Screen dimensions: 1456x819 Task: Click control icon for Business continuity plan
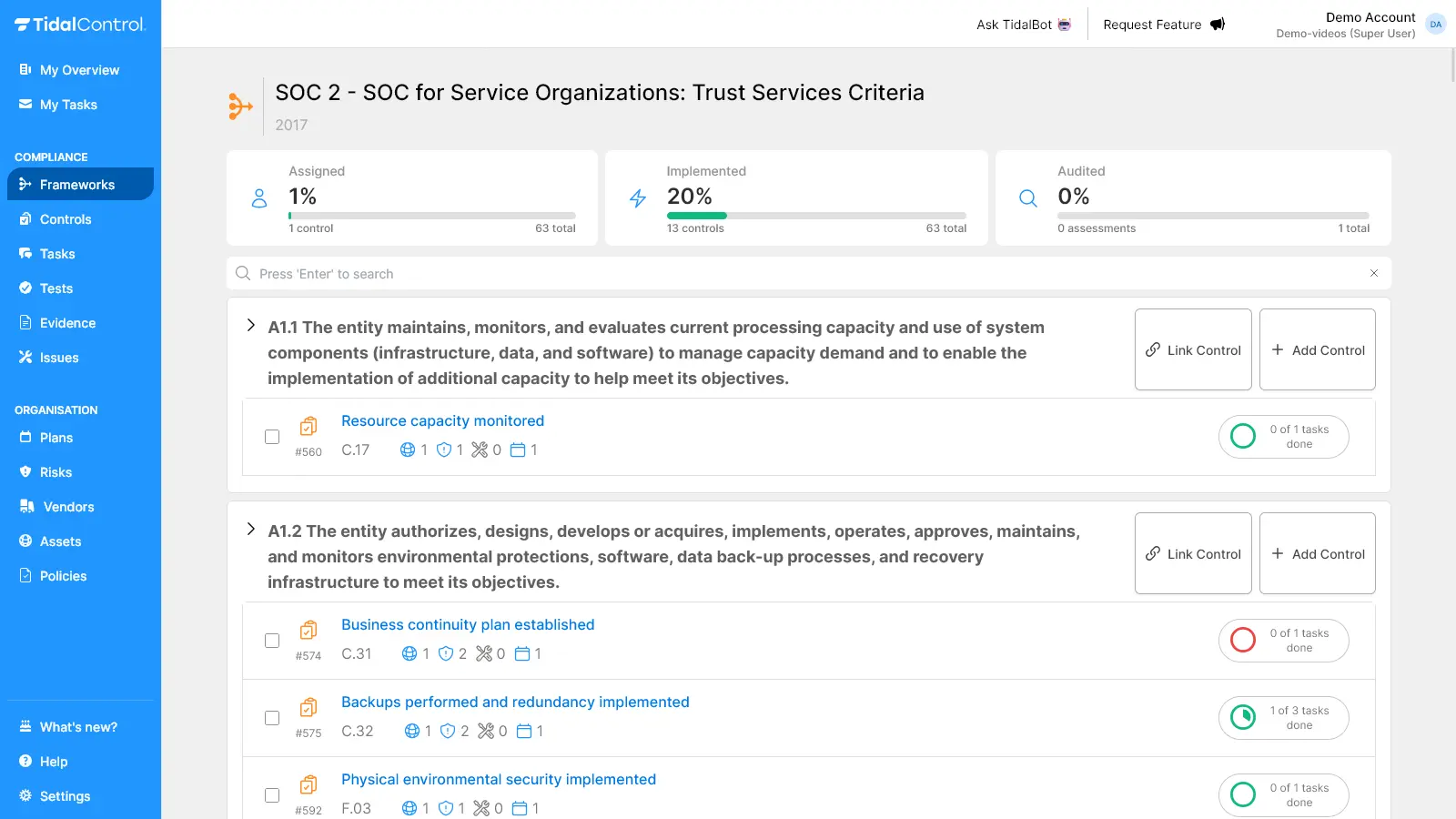coord(308,630)
